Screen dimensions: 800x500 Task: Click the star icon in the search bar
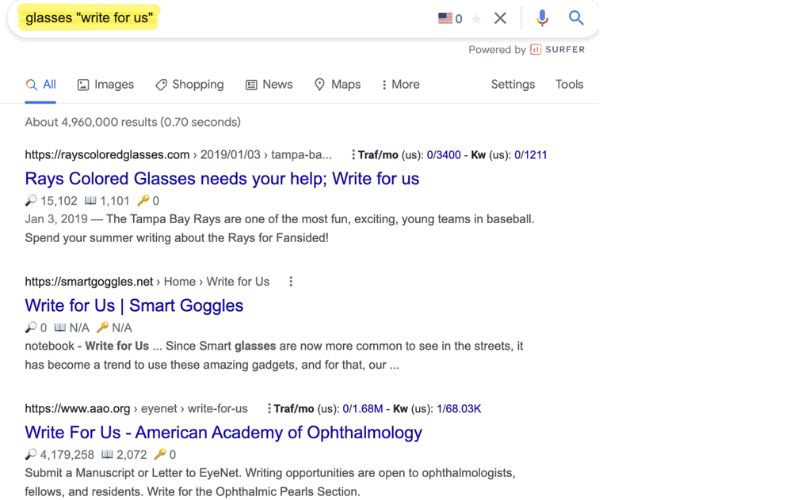tap(476, 19)
